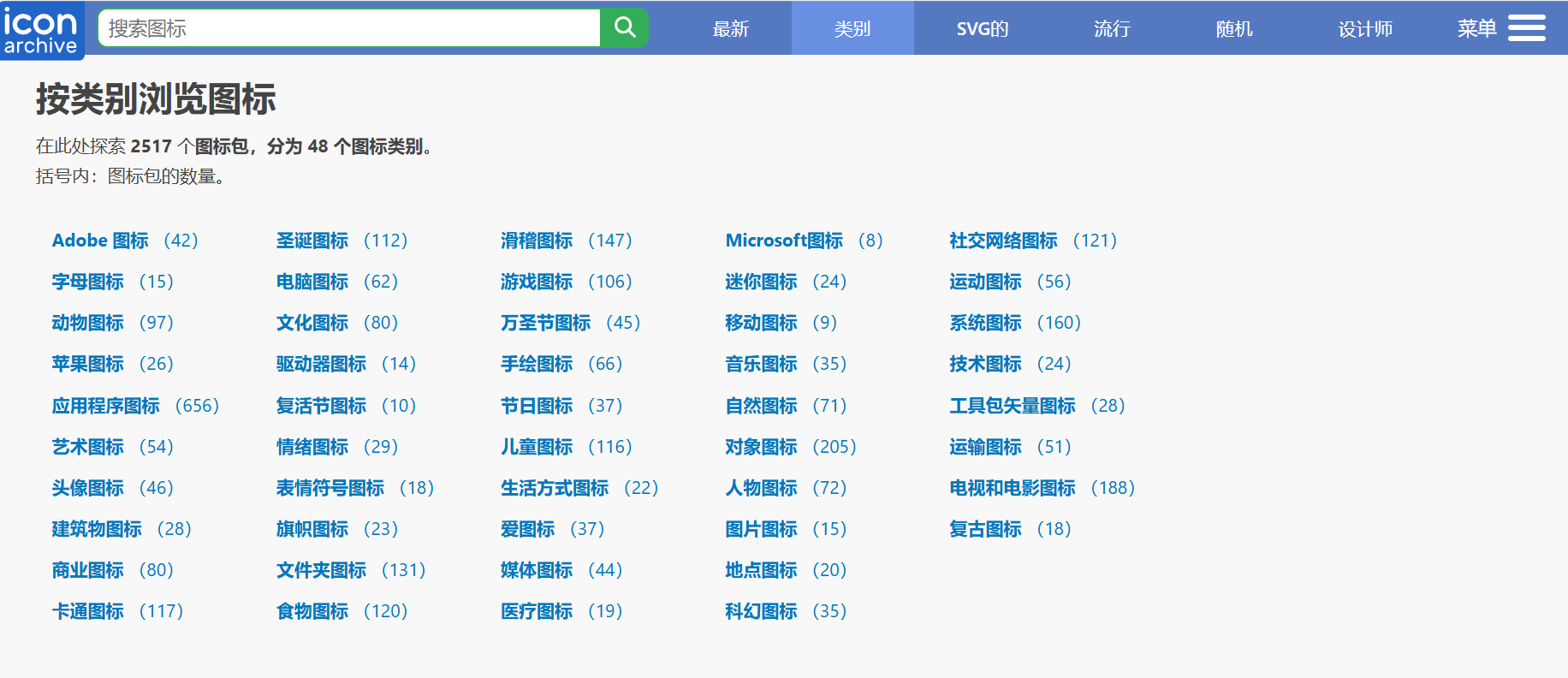Open the 社交网络图标 category
Viewport: 1568px width, 678px height.
pyautogui.click(x=1003, y=241)
